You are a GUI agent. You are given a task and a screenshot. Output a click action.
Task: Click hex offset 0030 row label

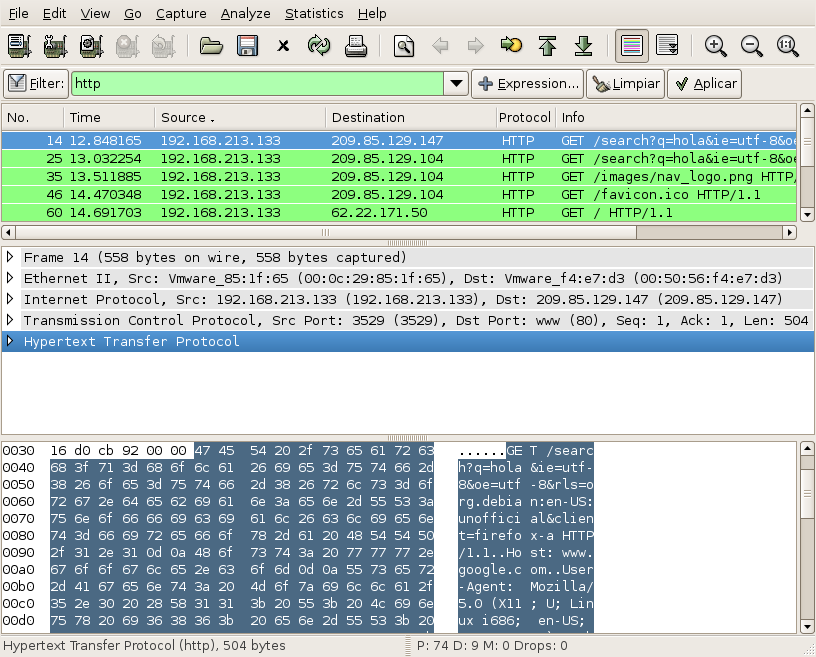point(19,451)
